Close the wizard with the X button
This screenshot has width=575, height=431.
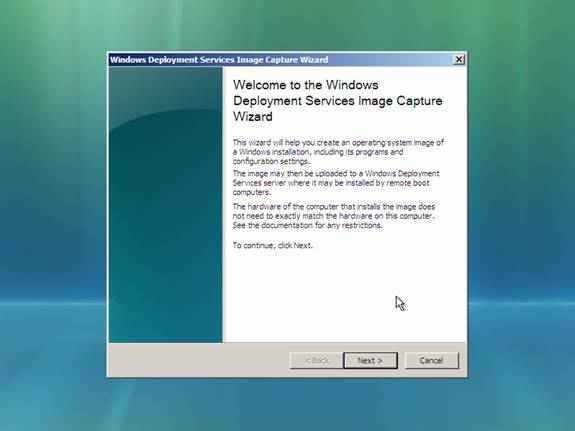tap(459, 59)
